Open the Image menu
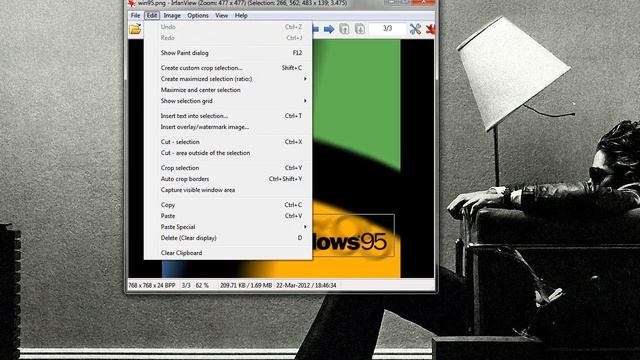This screenshot has width=640, height=360. tap(172, 16)
